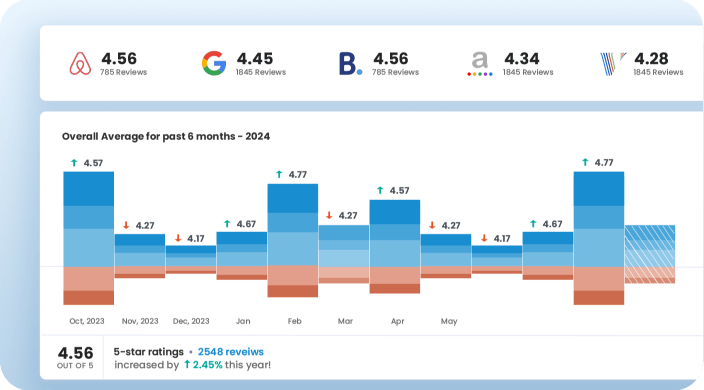Click the red down arrow above Mar bar
This screenshot has height=390, width=704.
click(x=329, y=215)
